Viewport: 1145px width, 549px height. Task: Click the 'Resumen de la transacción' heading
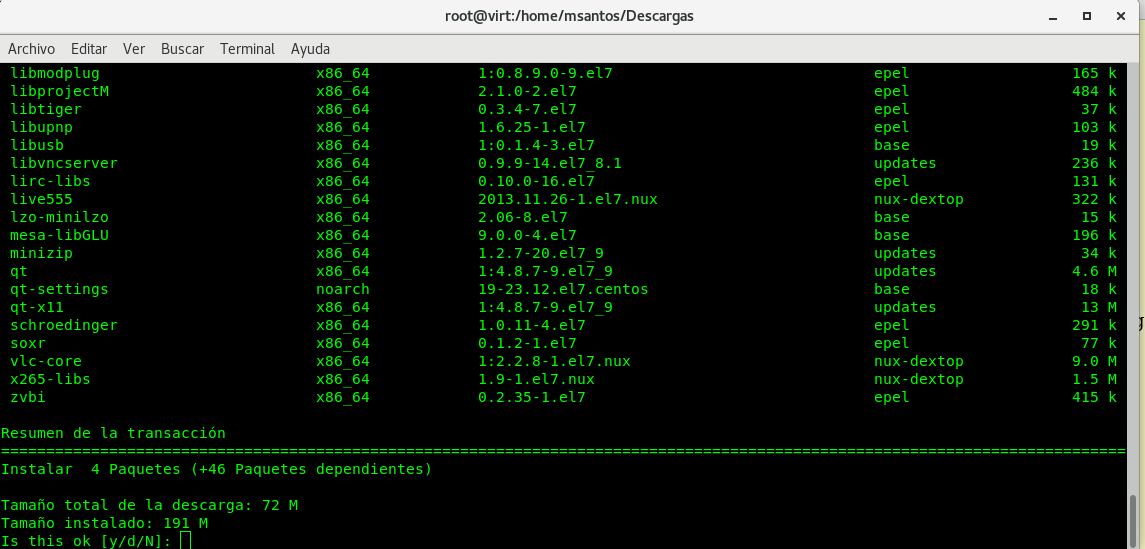[113, 433]
